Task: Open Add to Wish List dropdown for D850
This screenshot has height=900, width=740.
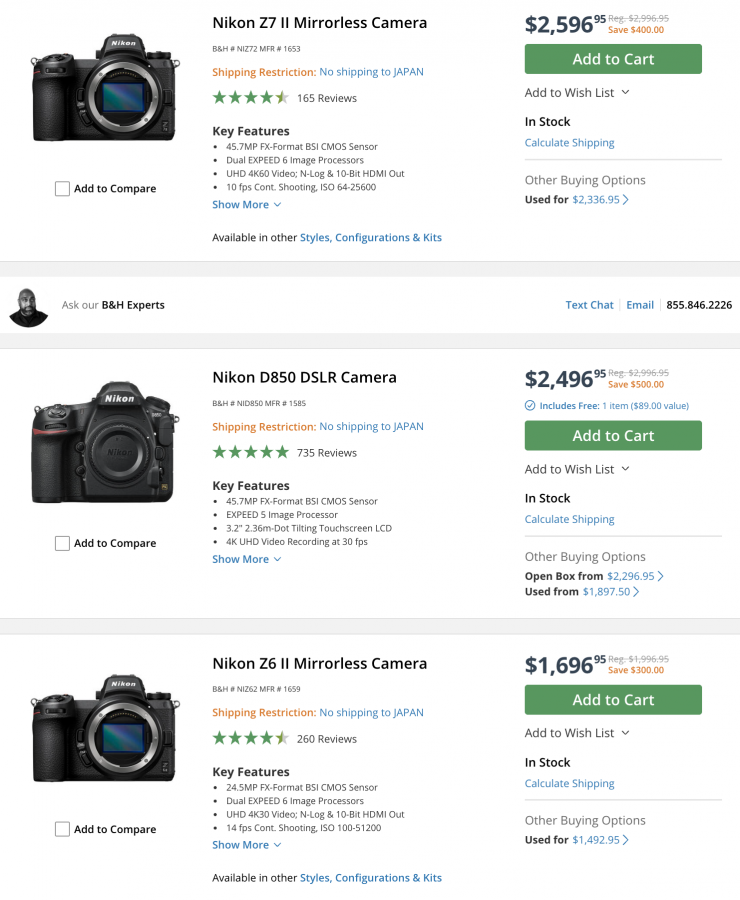Action: point(577,469)
